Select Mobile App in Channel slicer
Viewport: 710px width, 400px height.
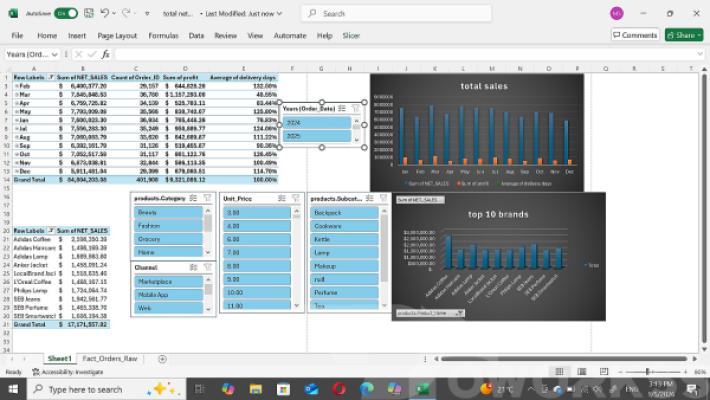click(168, 294)
